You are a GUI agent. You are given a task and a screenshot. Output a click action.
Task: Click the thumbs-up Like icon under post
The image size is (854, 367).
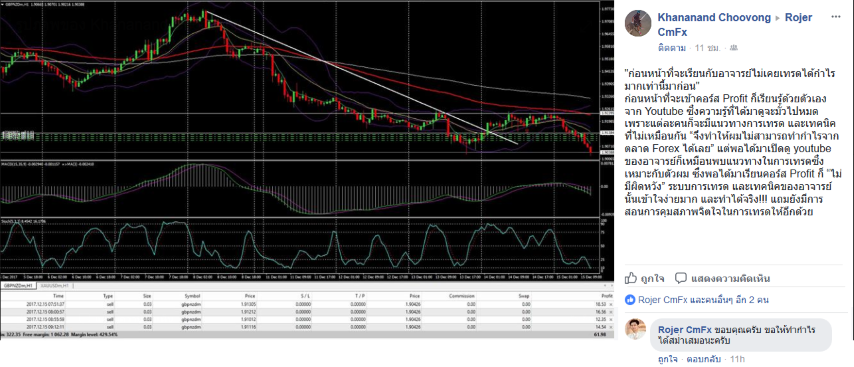coord(631,278)
